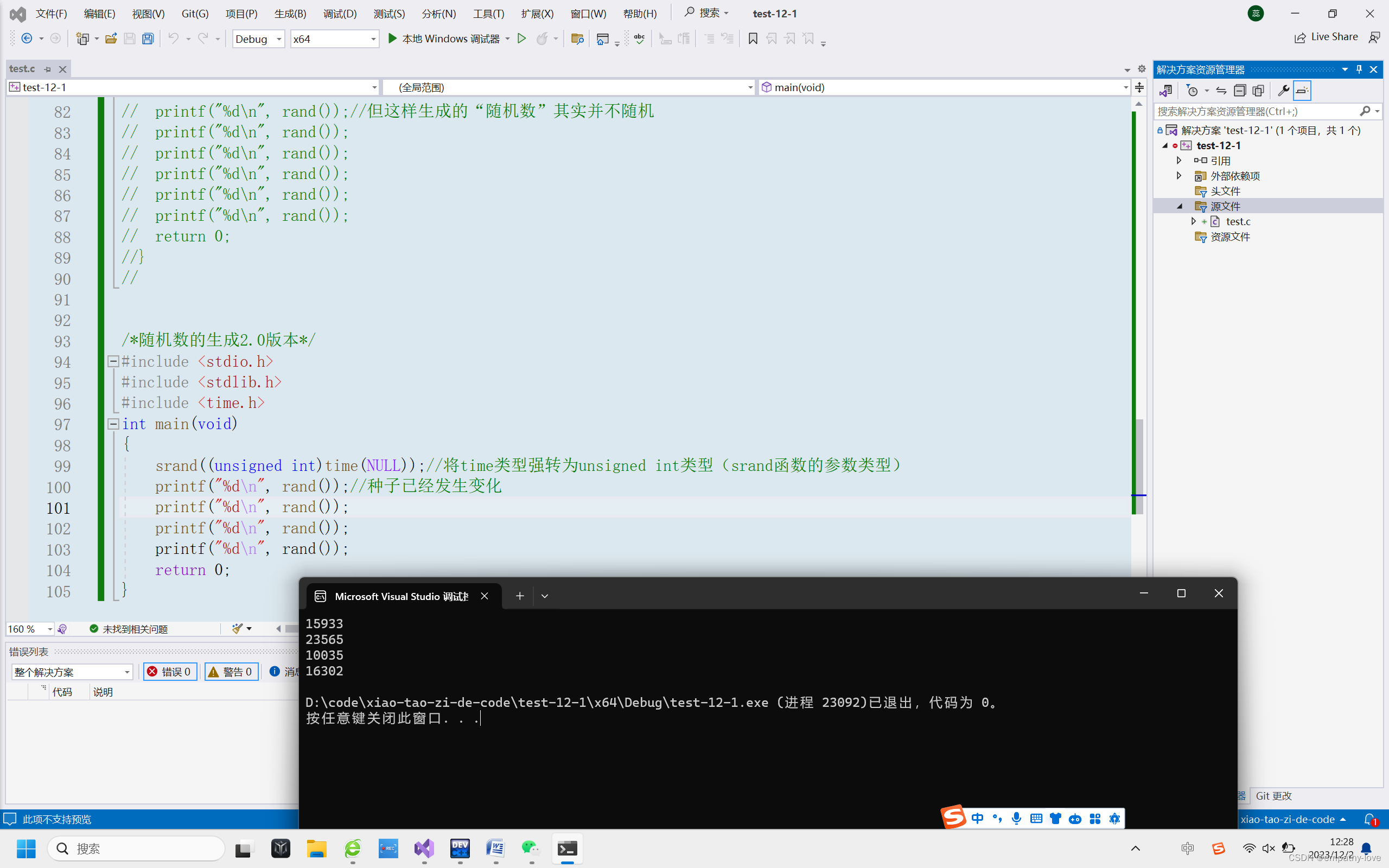
Task: Start without debugging using the hollow play icon
Action: [x=521, y=39]
